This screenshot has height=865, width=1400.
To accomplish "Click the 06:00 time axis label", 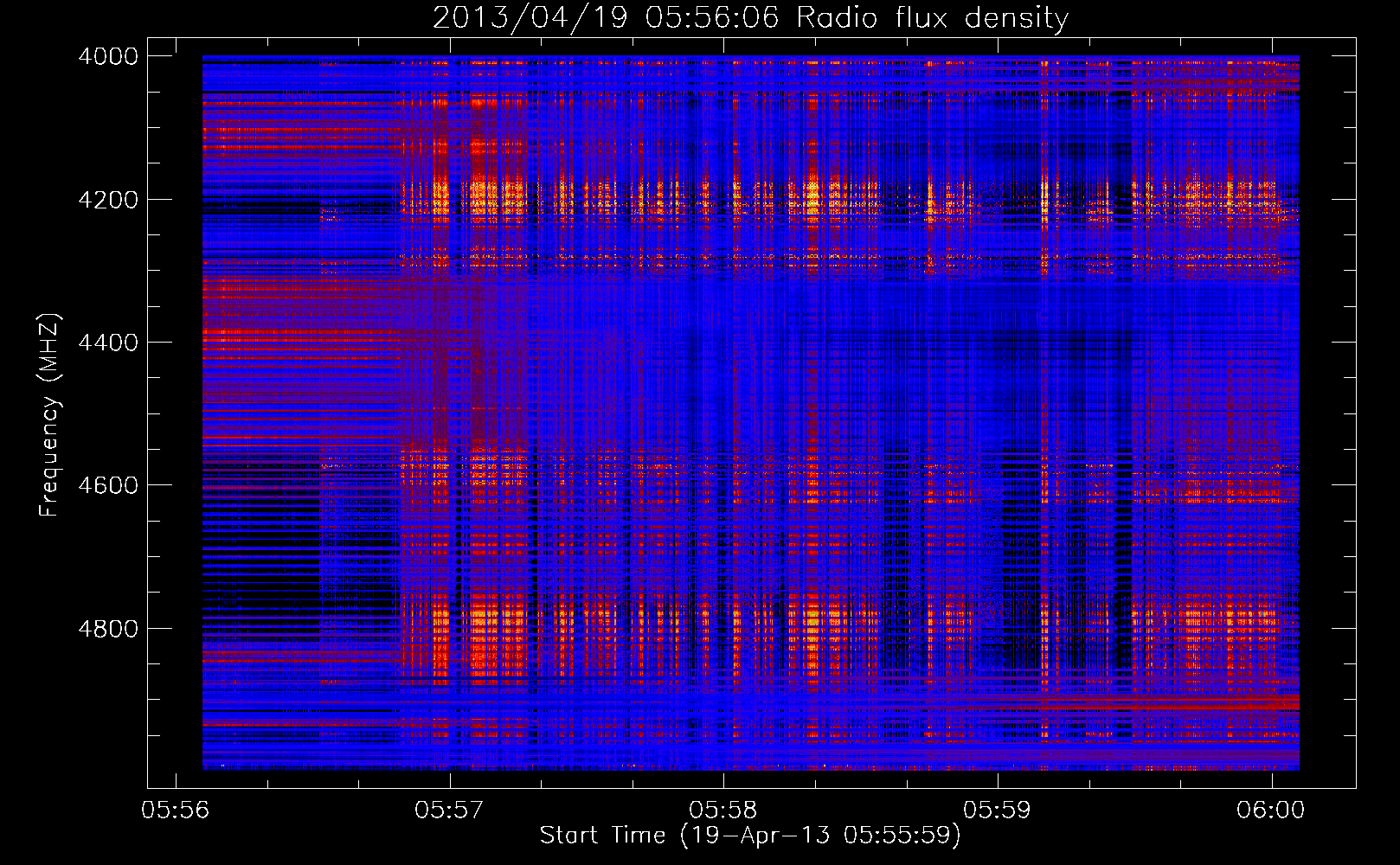I will click(1271, 810).
